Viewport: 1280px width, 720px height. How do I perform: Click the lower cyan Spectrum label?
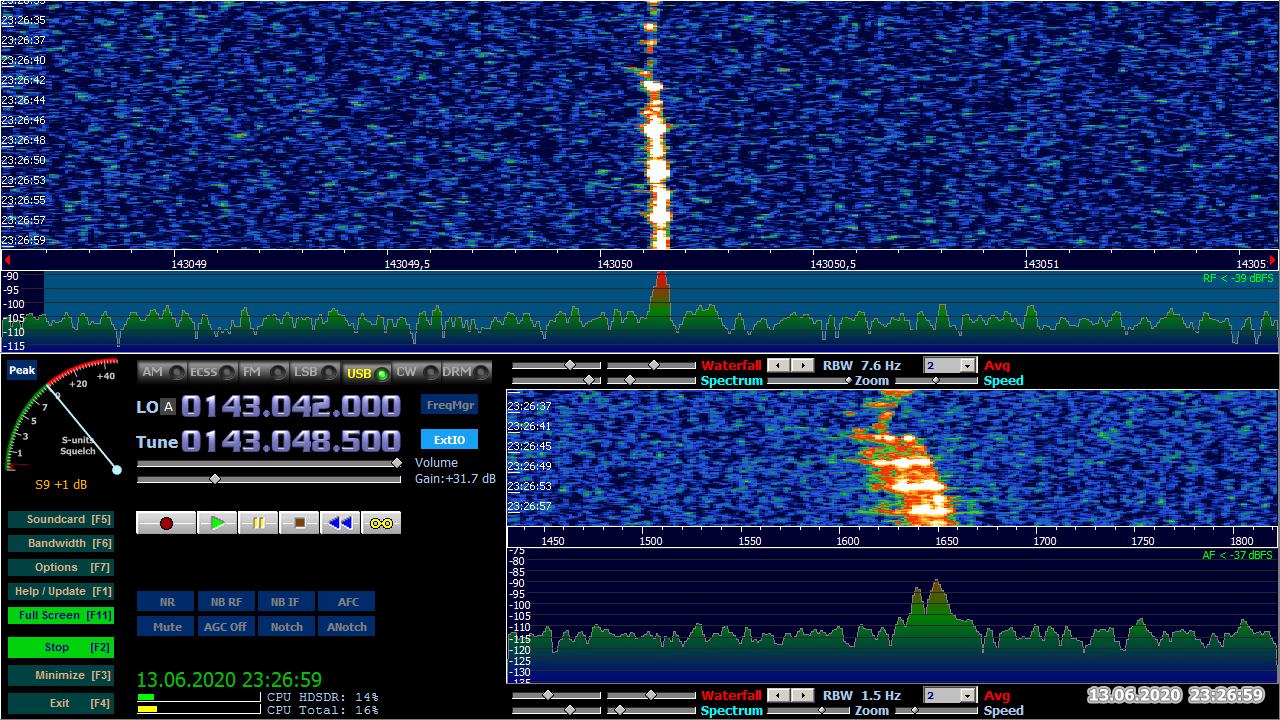pos(731,711)
